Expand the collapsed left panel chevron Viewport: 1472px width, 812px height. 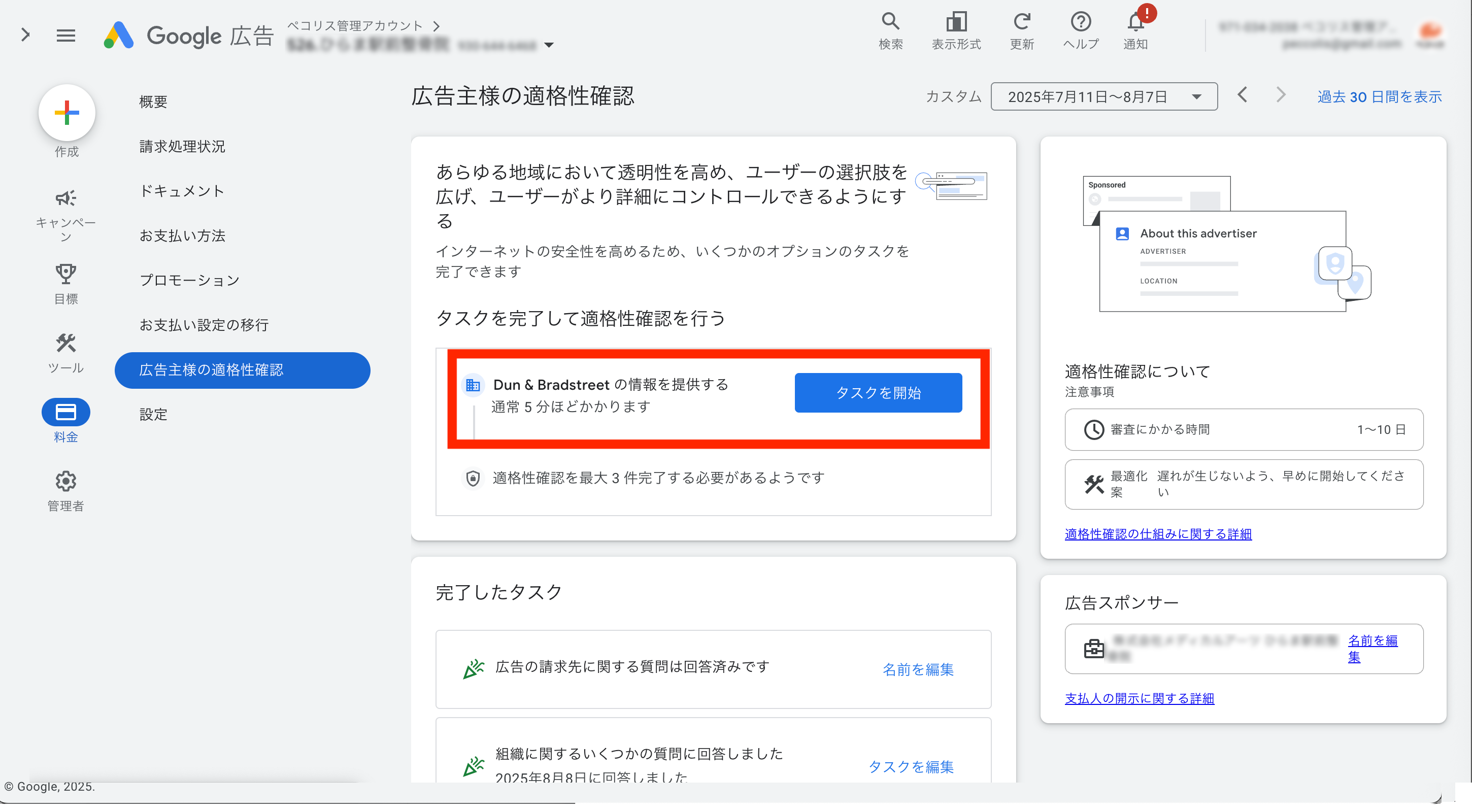(x=25, y=35)
